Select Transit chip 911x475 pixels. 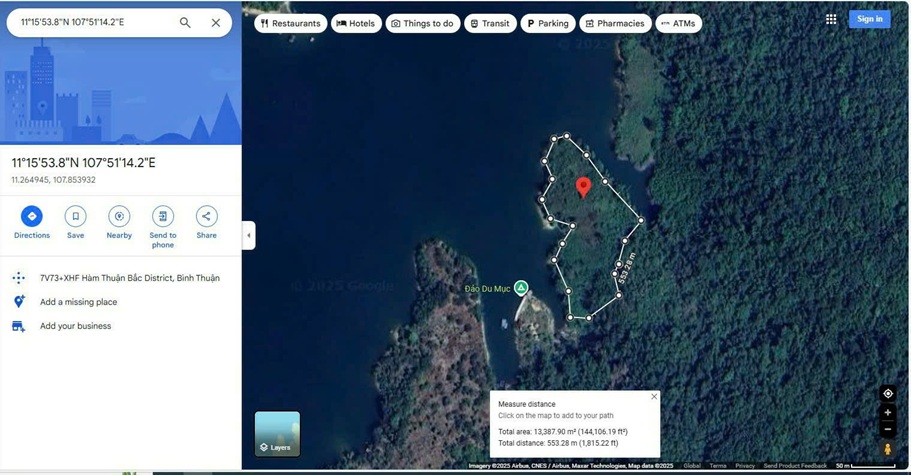pyautogui.click(x=490, y=23)
